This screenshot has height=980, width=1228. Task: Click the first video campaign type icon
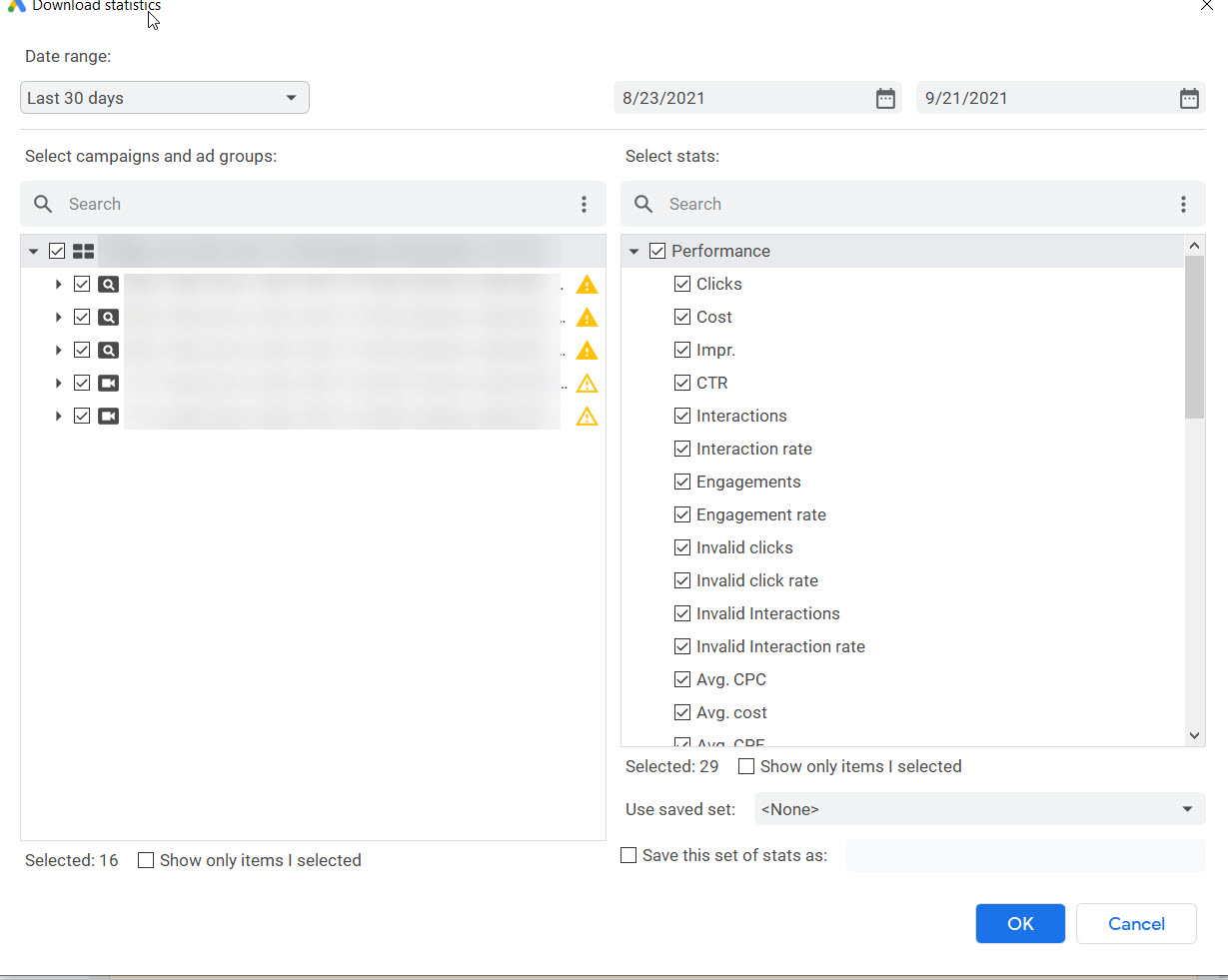click(x=108, y=383)
